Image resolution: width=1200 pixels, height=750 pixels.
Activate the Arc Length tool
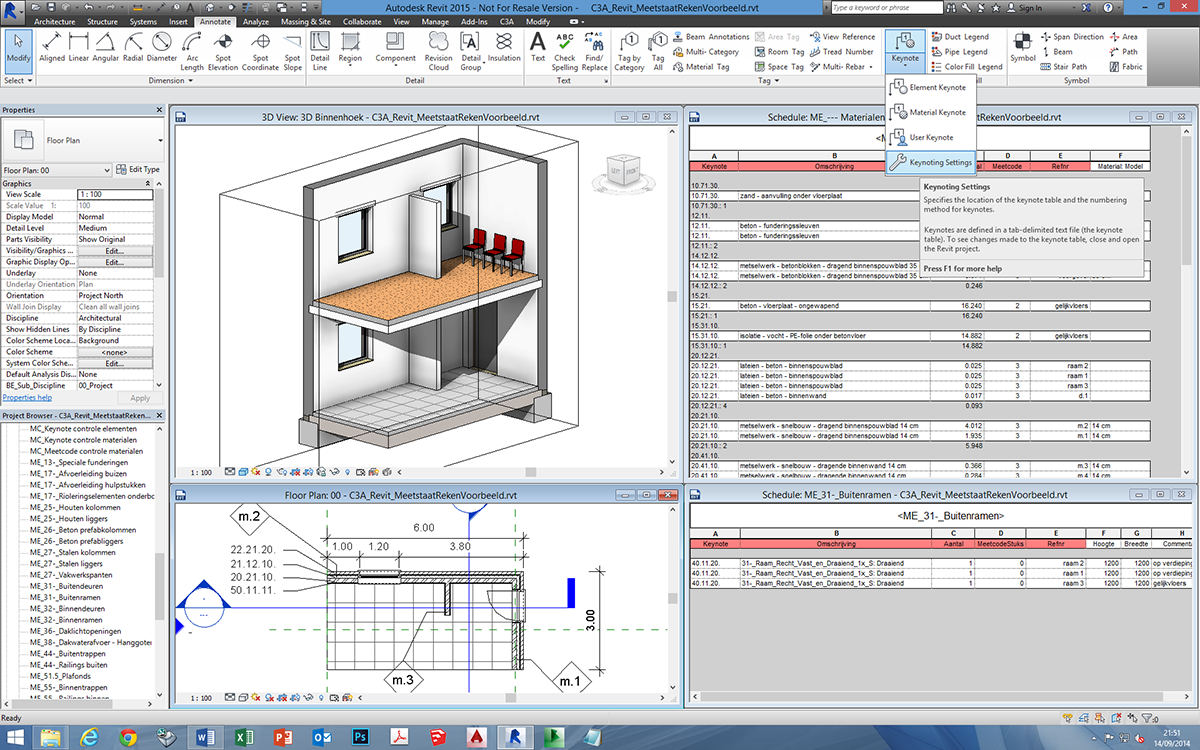pos(193,52)
